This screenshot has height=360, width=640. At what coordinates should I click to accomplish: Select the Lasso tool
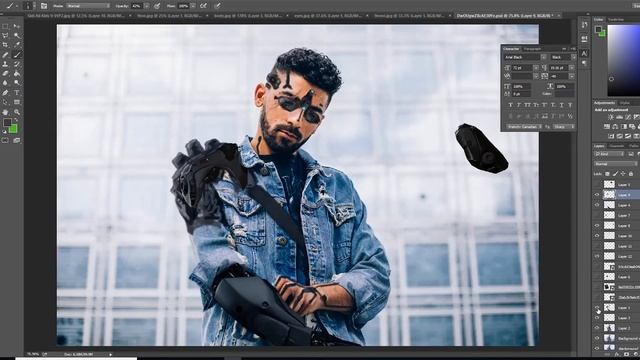[5, 36]
